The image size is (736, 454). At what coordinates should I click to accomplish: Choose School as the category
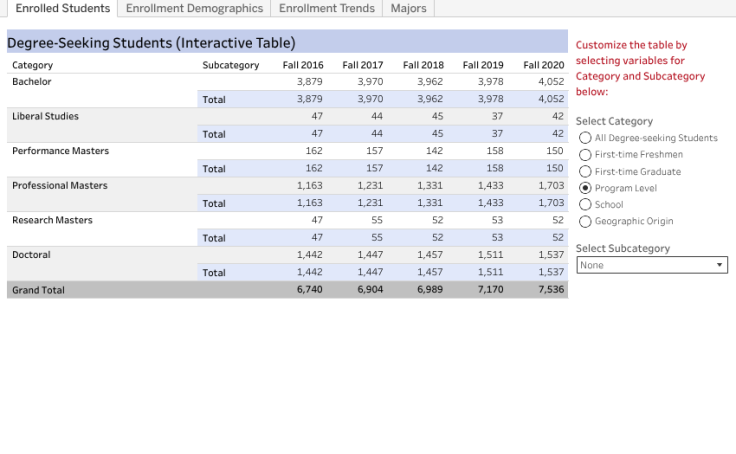click(x=586, y=205)
